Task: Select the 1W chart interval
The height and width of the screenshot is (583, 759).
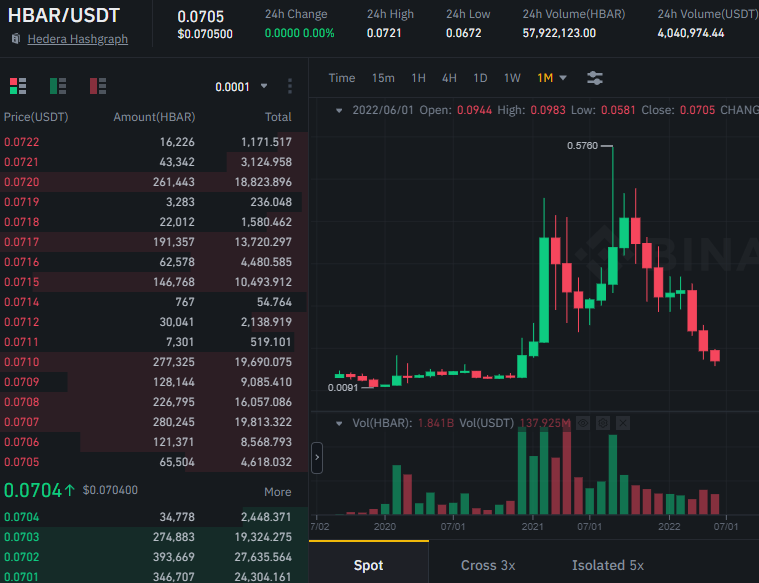Action: pos(512,78)
